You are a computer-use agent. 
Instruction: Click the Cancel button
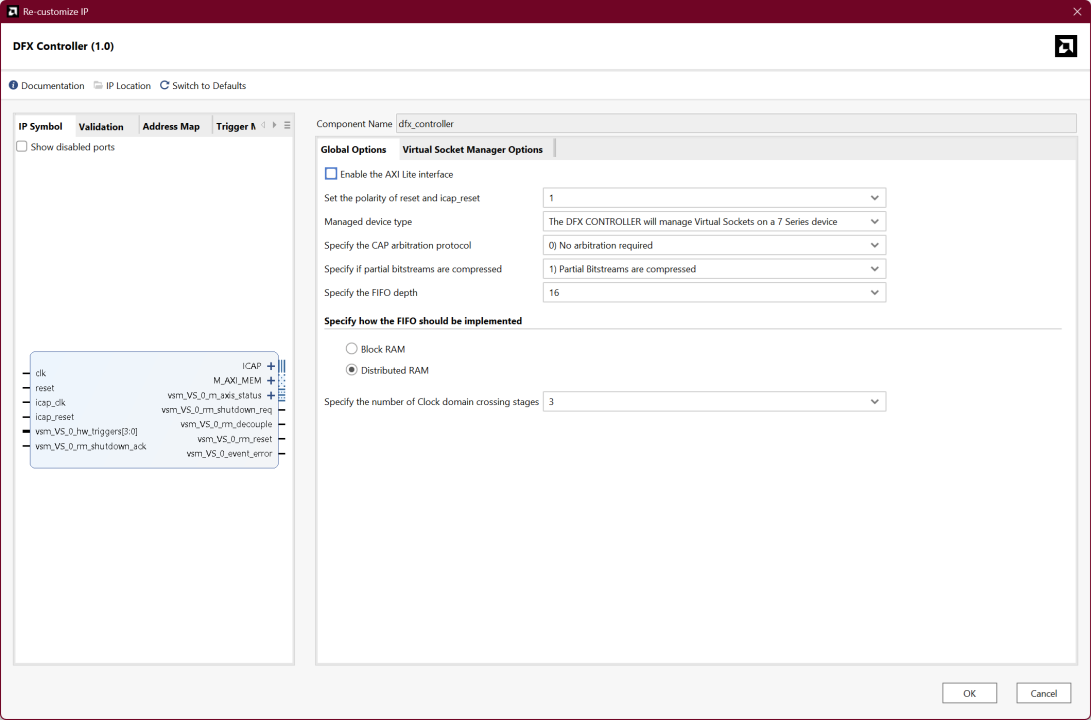point(1043,693)
